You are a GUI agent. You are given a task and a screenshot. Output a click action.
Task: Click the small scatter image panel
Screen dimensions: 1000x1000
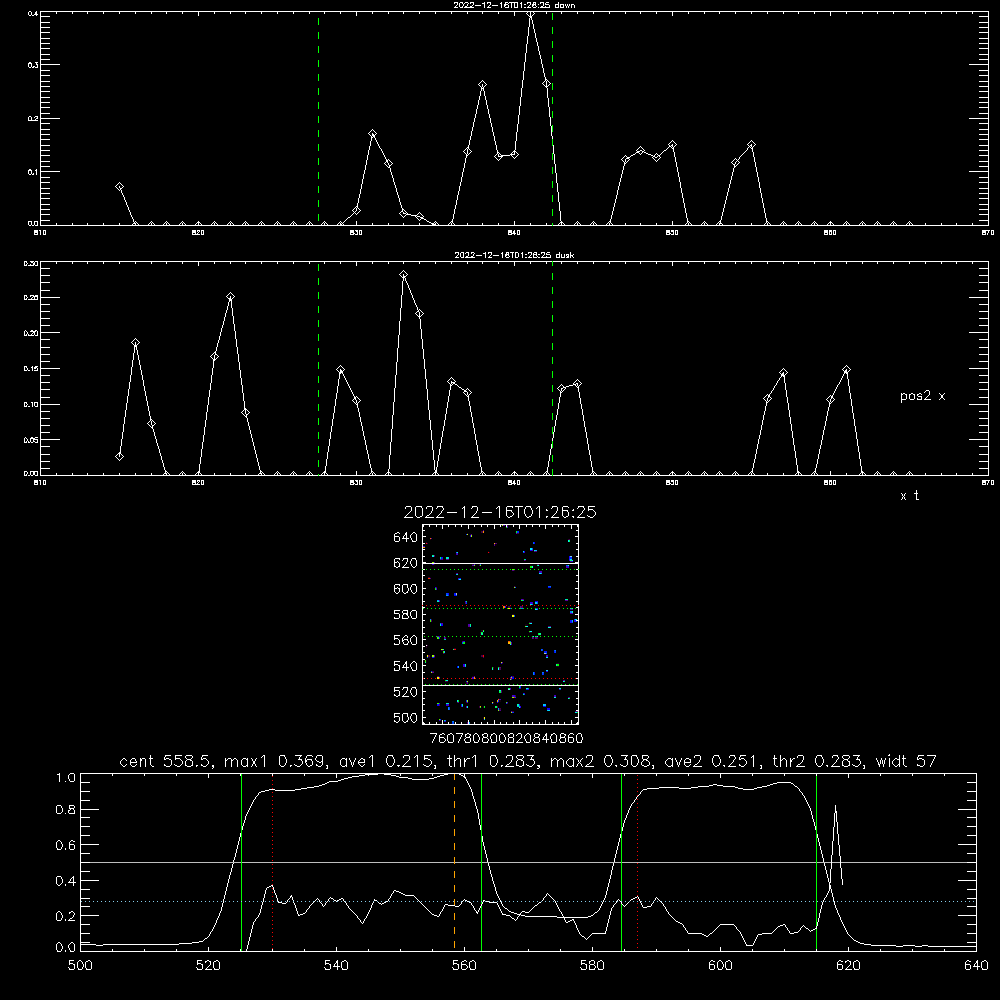500,624
